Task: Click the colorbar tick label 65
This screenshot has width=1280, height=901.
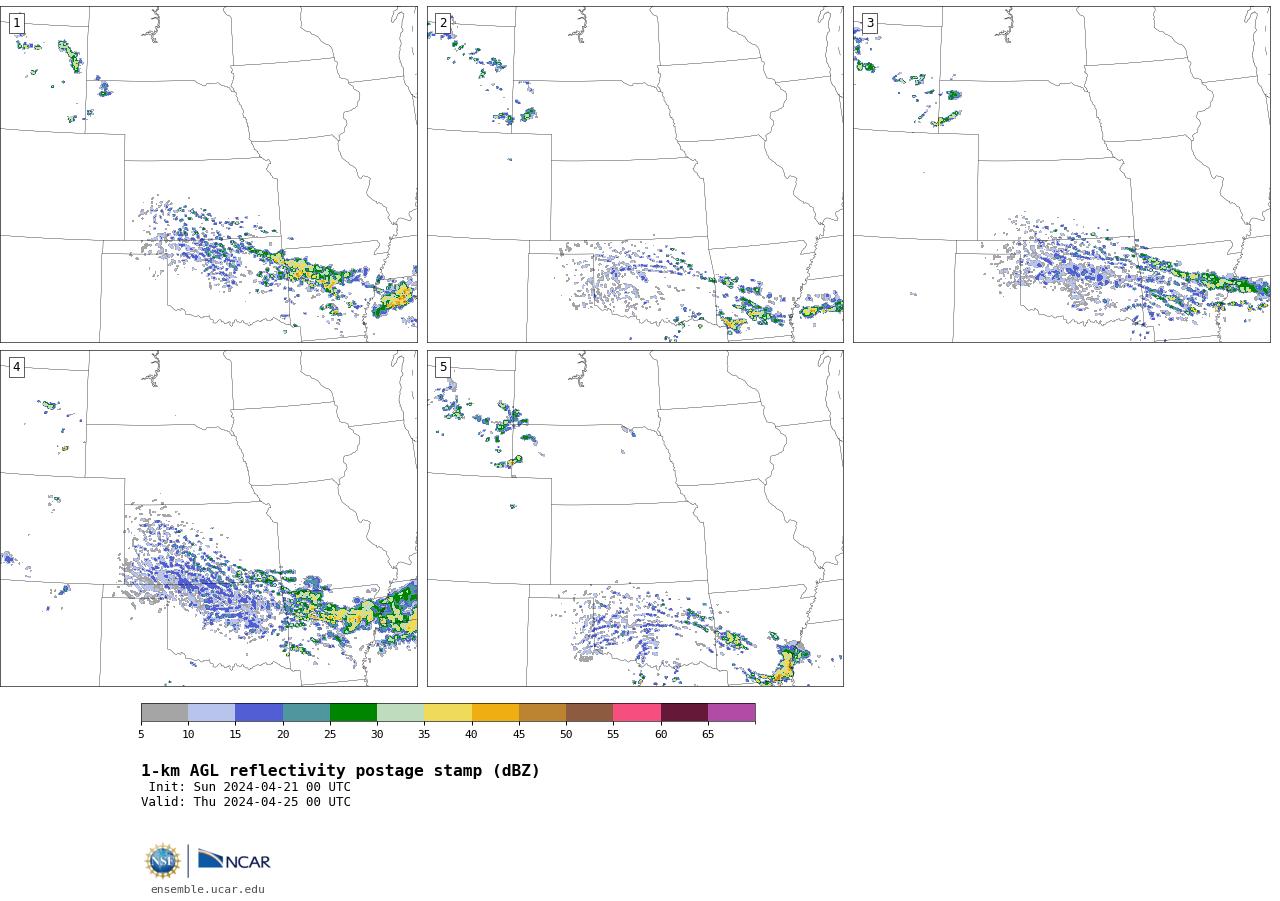Action: 708,735
